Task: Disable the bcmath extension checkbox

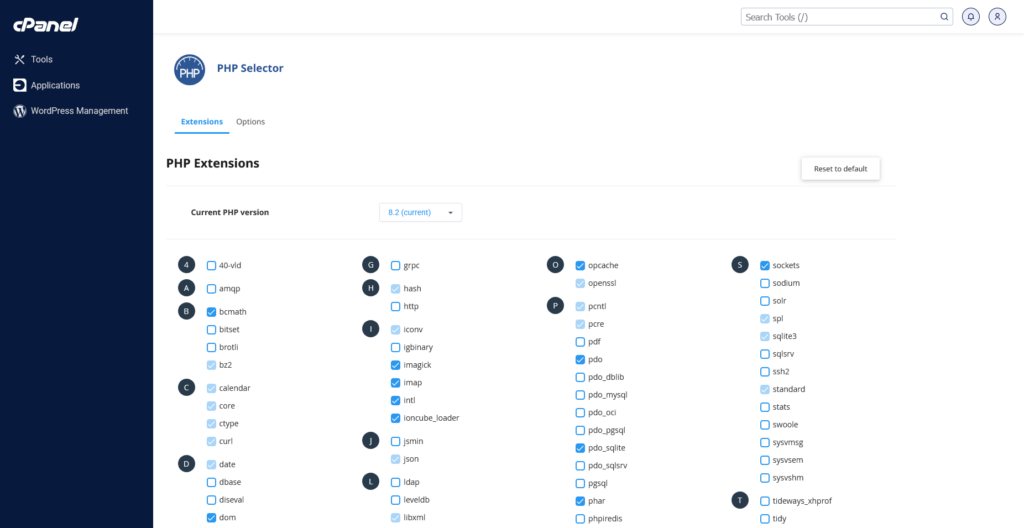Action: point(211,312)
